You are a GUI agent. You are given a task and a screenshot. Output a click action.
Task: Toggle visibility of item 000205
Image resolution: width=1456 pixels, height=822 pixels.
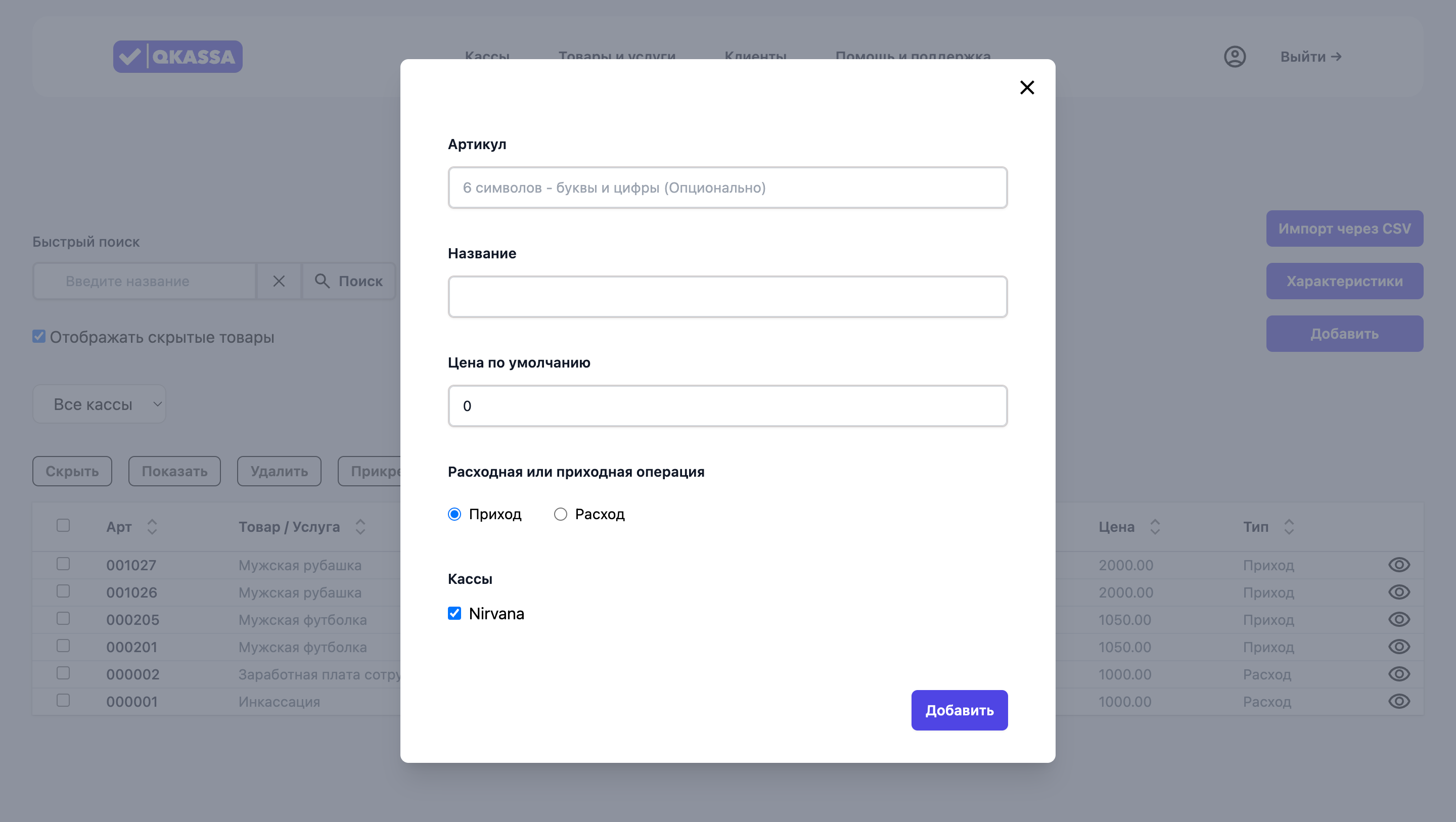pos(1398,620)
